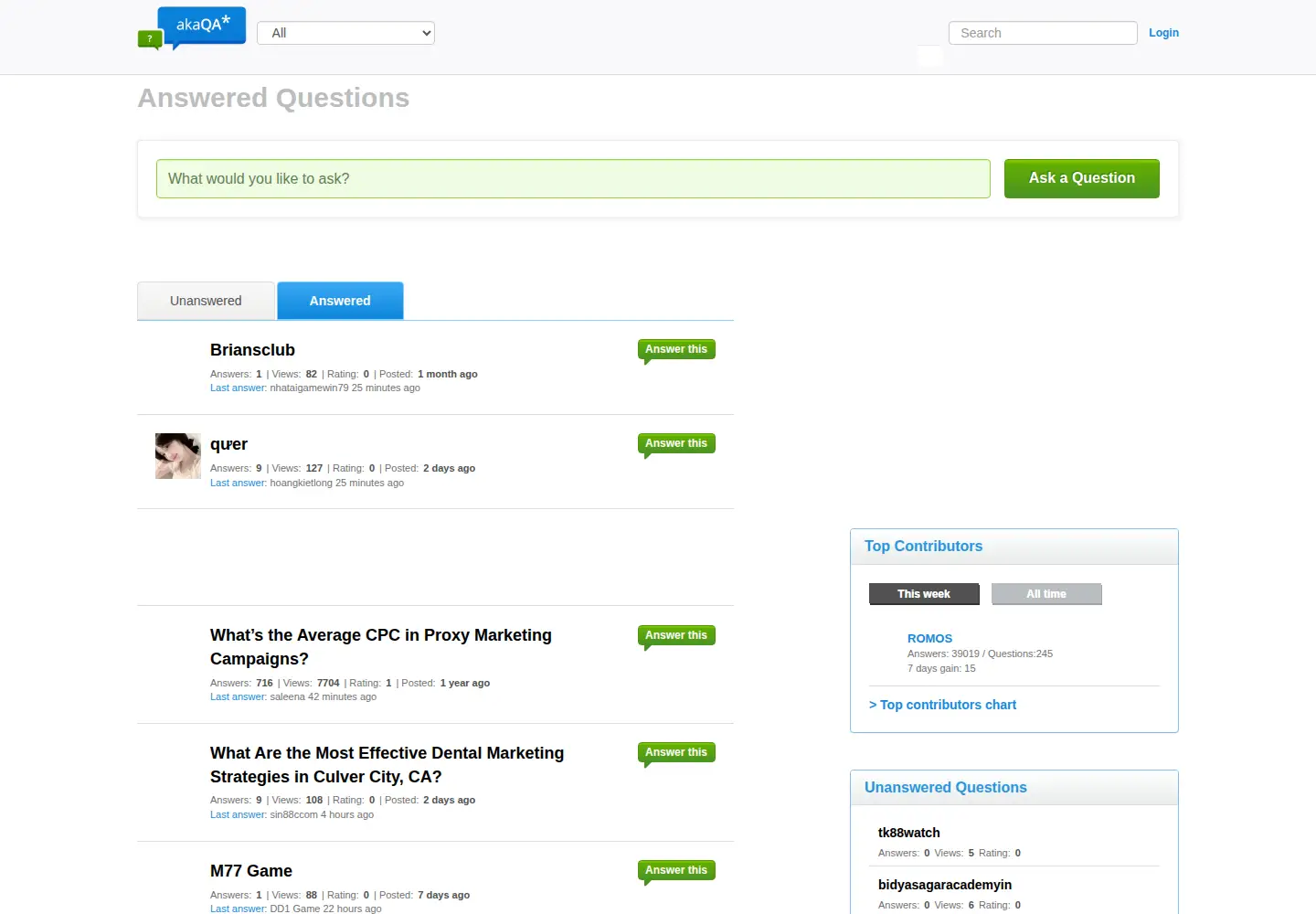Click the akaQA logo

pos(192,27)
